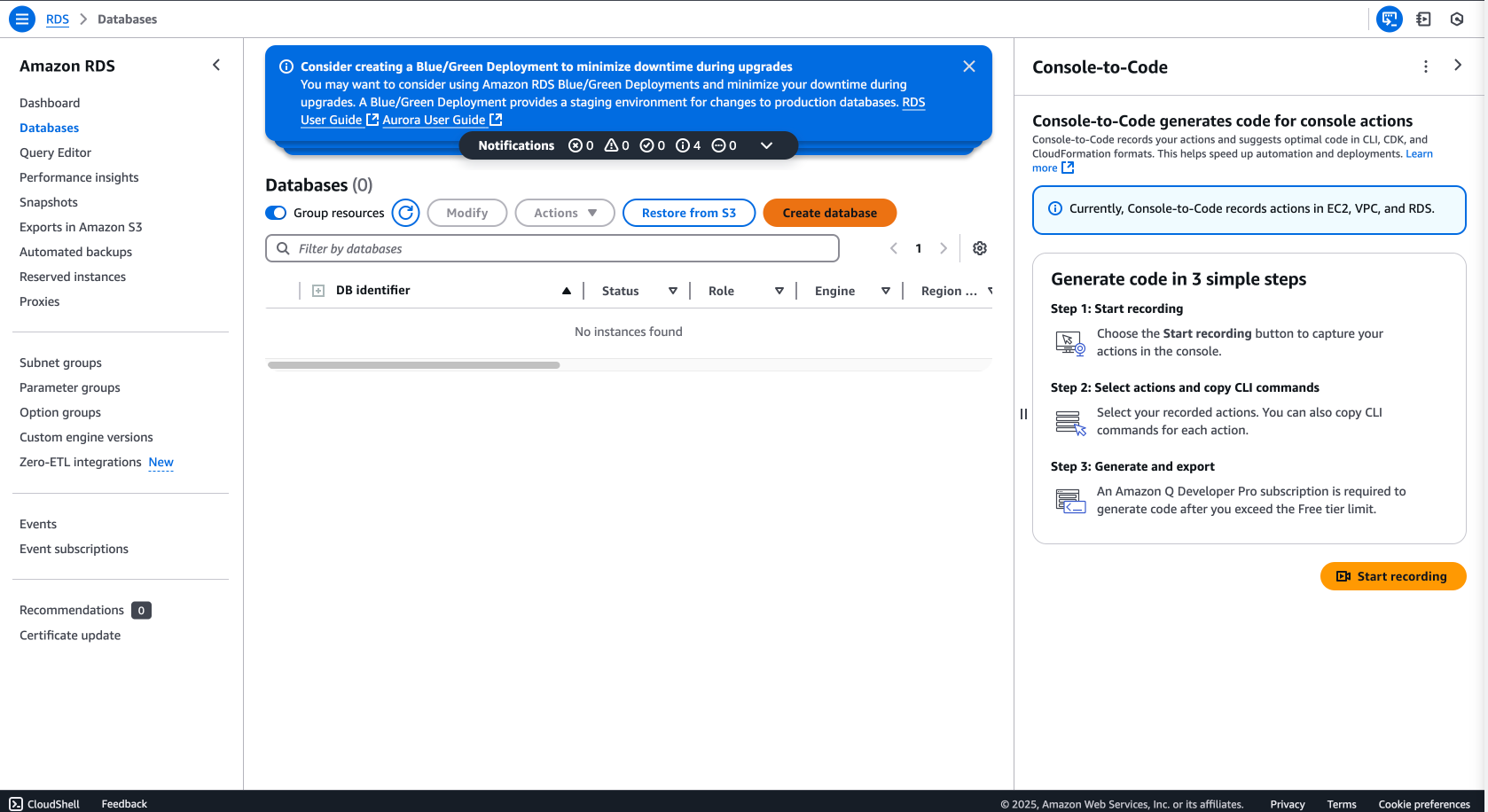This screenshot has width=1488, height=812.
Task: Open the hamburger navigation menu
Action: (22, 19)
